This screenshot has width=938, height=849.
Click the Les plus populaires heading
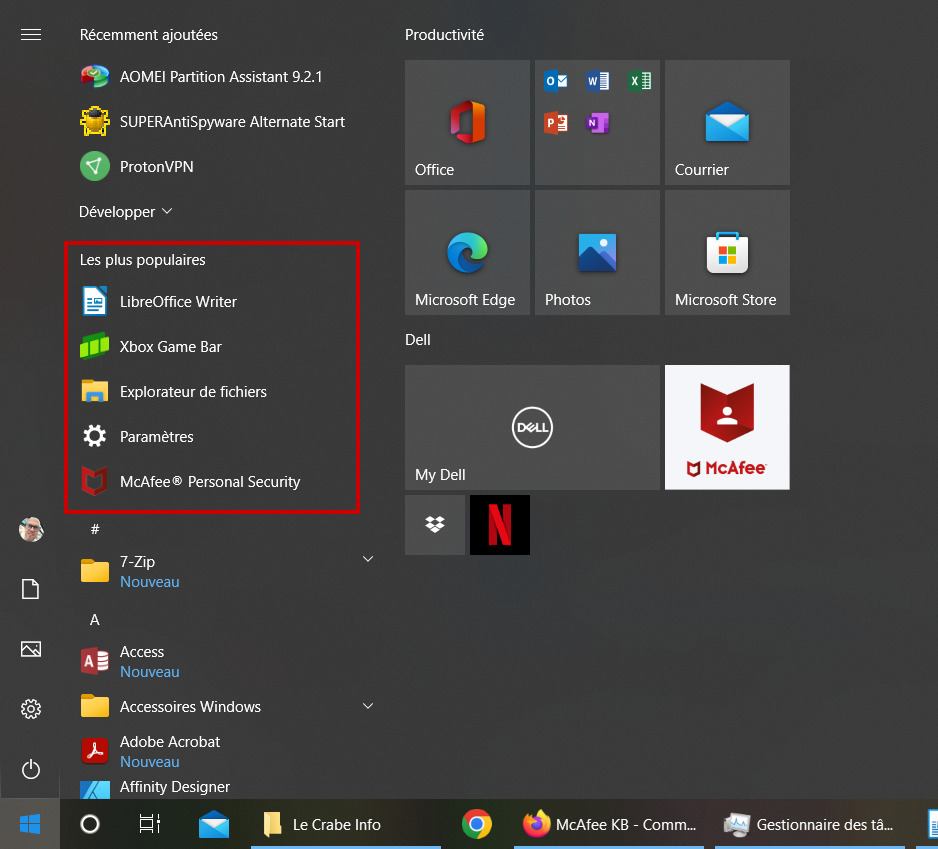click(142, 260)
